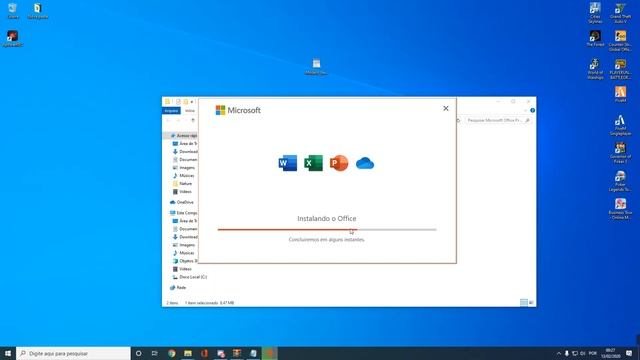Select the Counter-Strike Global Offensive shortcut
Image resolution: width=640 pixels, height=360 pixels.
(620, 40)
